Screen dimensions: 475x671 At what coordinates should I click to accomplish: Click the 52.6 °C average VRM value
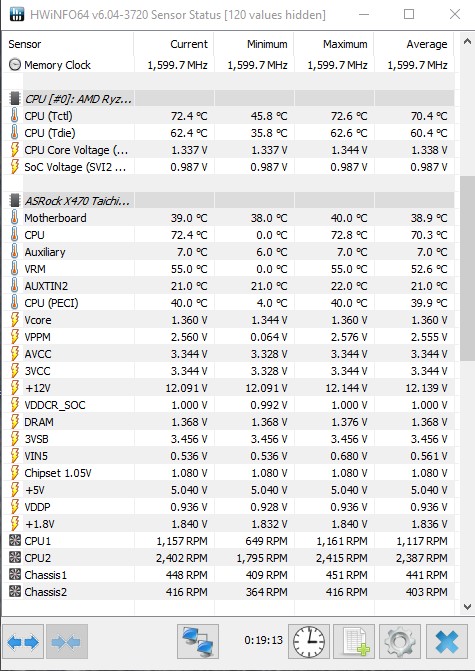tap(429, 269)
